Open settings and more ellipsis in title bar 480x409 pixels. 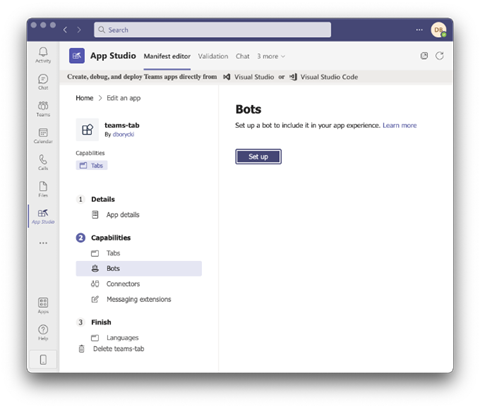tap(419, 30)
